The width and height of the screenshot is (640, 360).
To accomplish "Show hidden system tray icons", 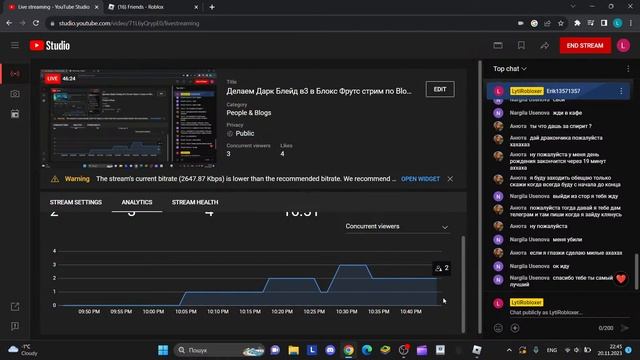I will (509, 350).
